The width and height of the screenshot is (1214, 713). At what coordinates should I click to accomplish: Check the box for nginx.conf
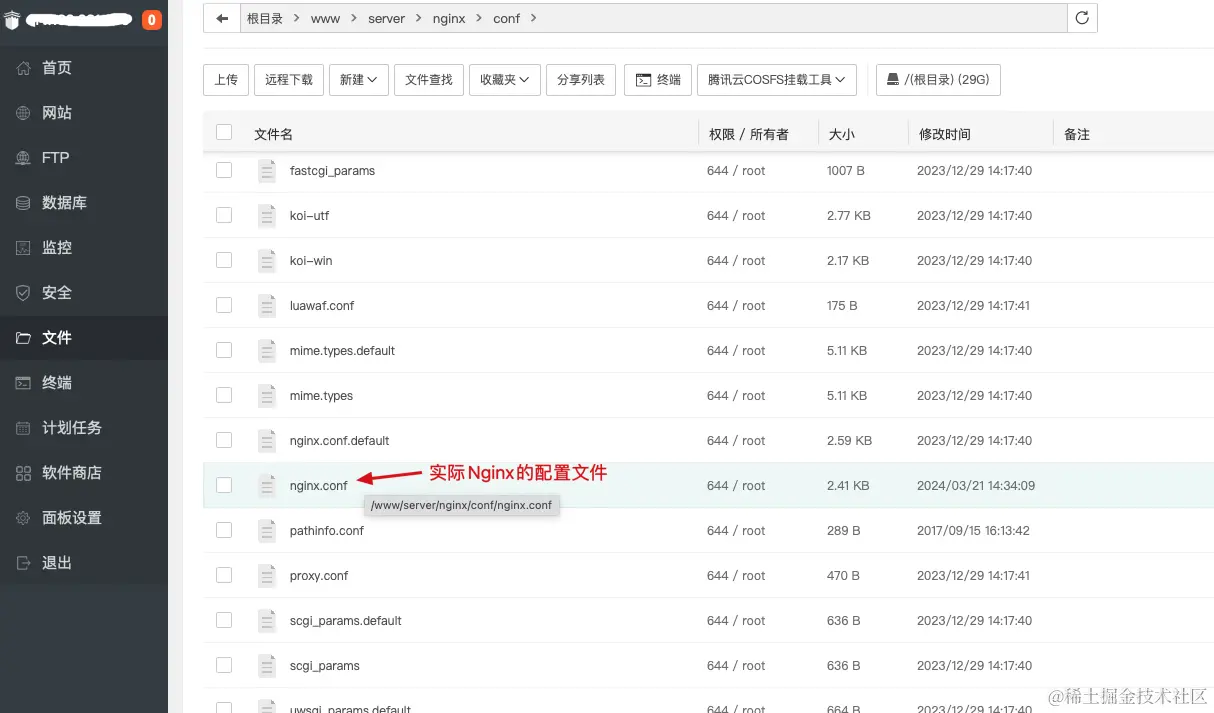point(224,485)
